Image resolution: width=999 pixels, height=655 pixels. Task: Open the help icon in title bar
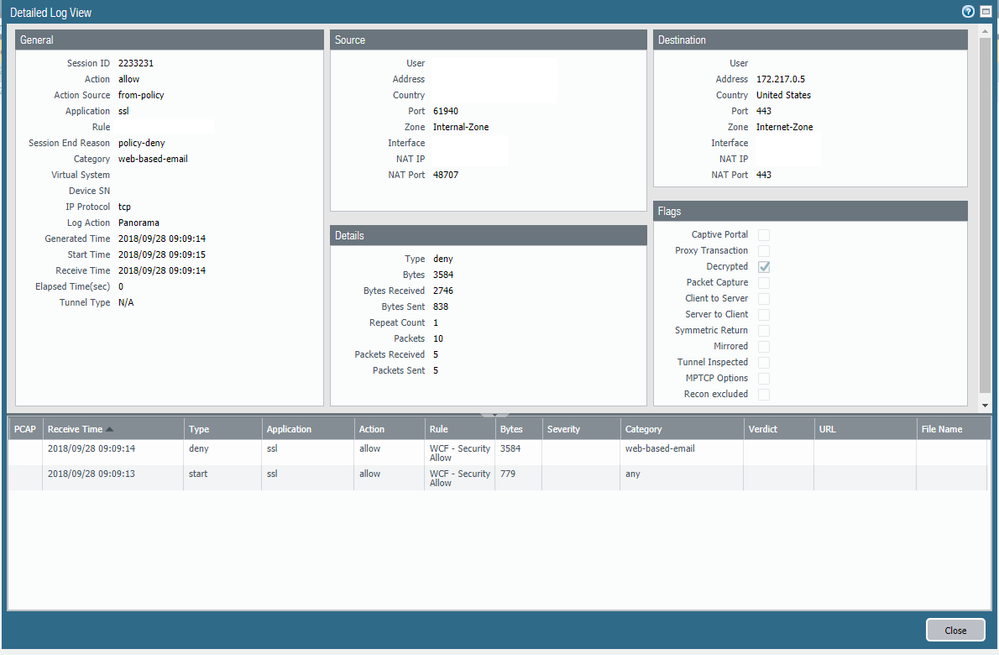click(x=968, y=11)
